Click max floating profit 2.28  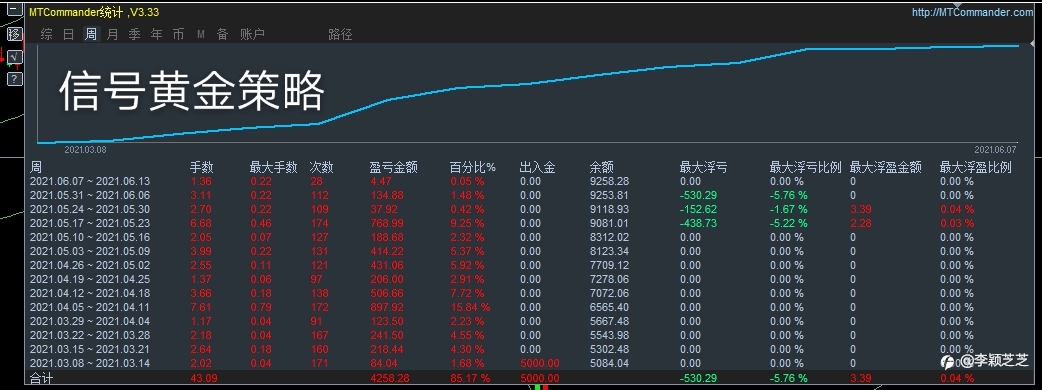point(861,223)
